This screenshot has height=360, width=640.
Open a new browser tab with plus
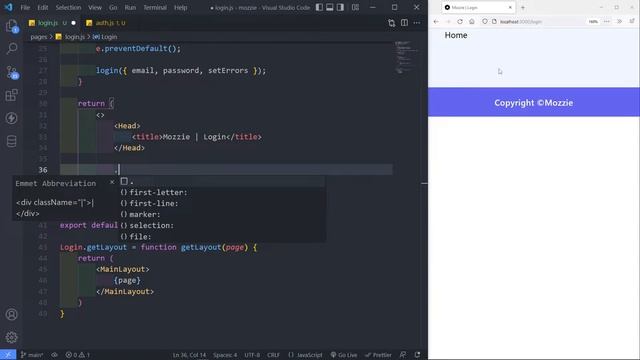523,7
